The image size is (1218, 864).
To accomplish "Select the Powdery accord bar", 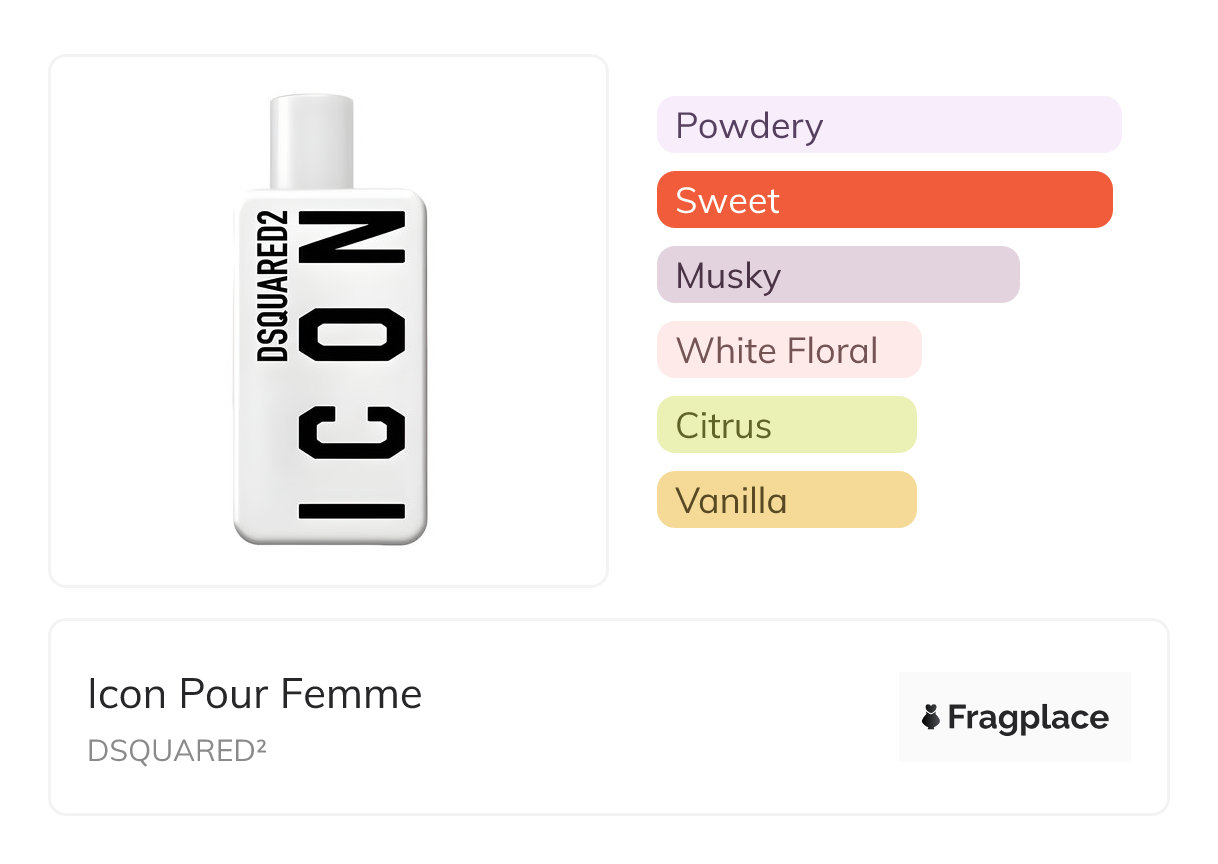I will coord(888,125).
